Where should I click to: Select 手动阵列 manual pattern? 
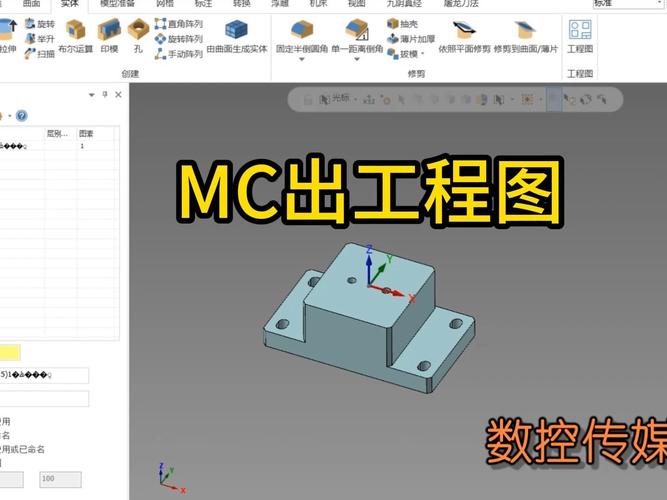178,54
